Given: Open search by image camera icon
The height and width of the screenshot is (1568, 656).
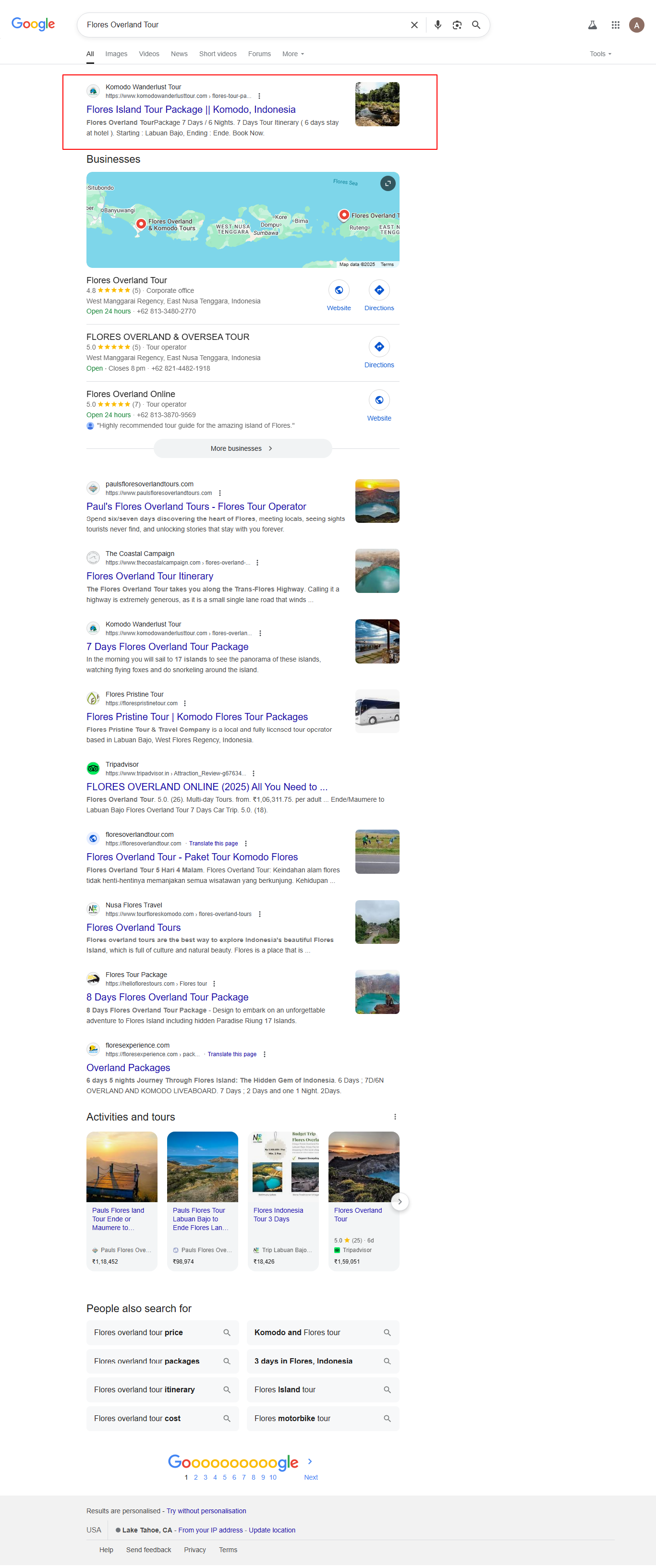Looking at the screenshot, I should coord(457,25).
